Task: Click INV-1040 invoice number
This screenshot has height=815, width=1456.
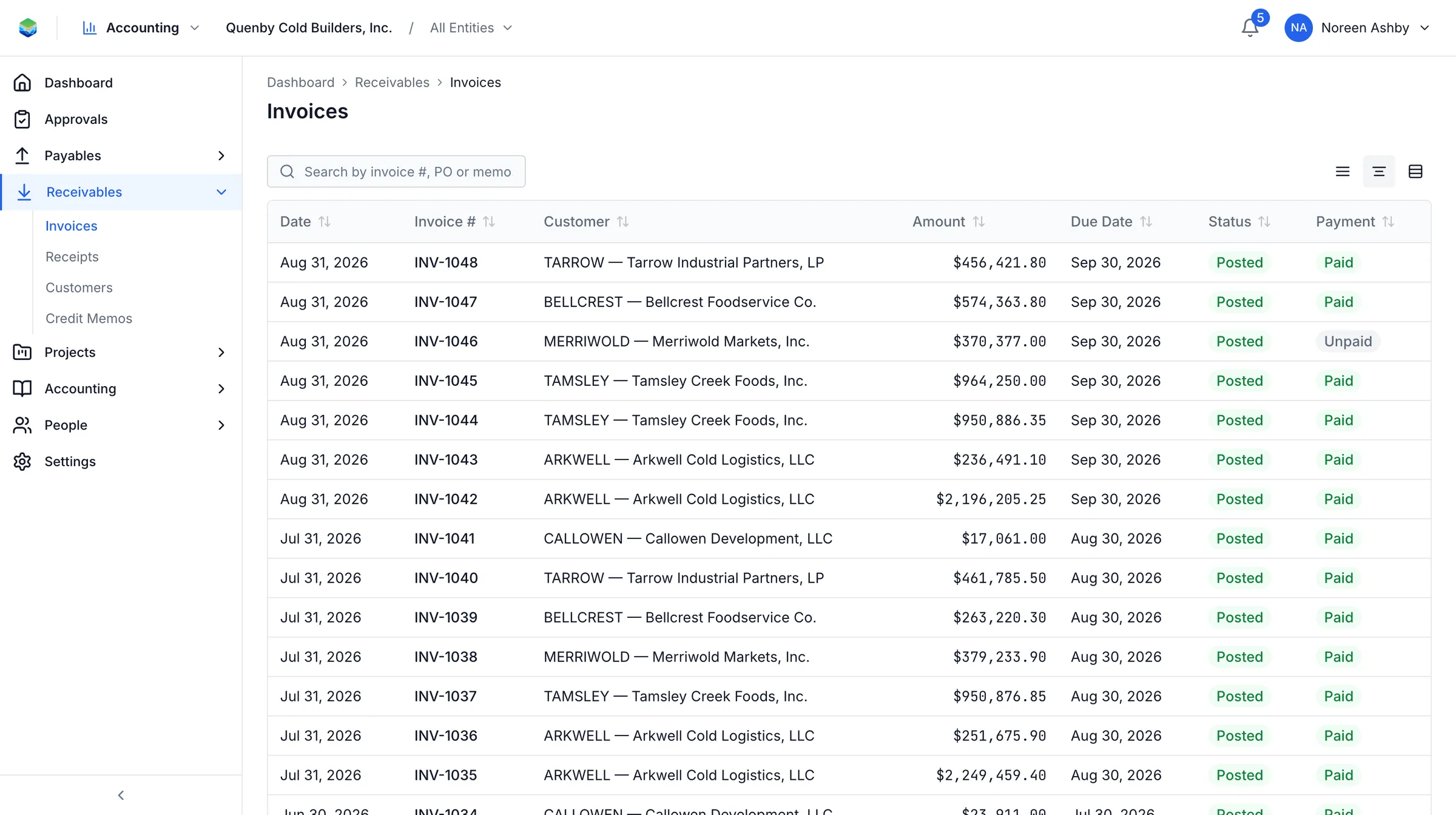Action: [x=446, y=578]
